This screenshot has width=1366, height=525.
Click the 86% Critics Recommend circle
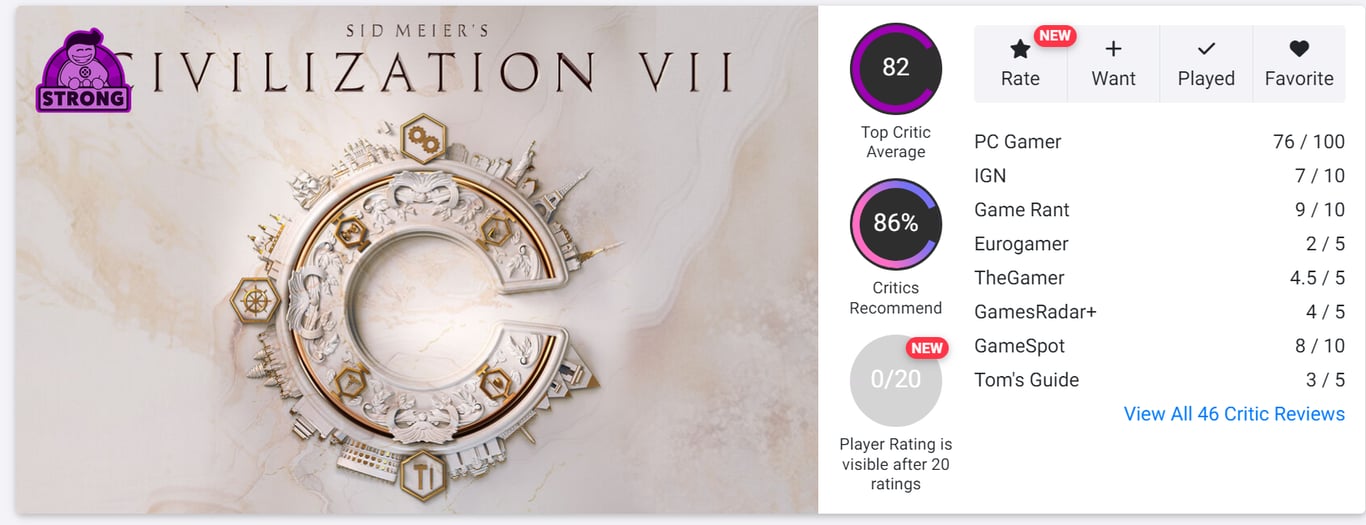click(895, 223)
